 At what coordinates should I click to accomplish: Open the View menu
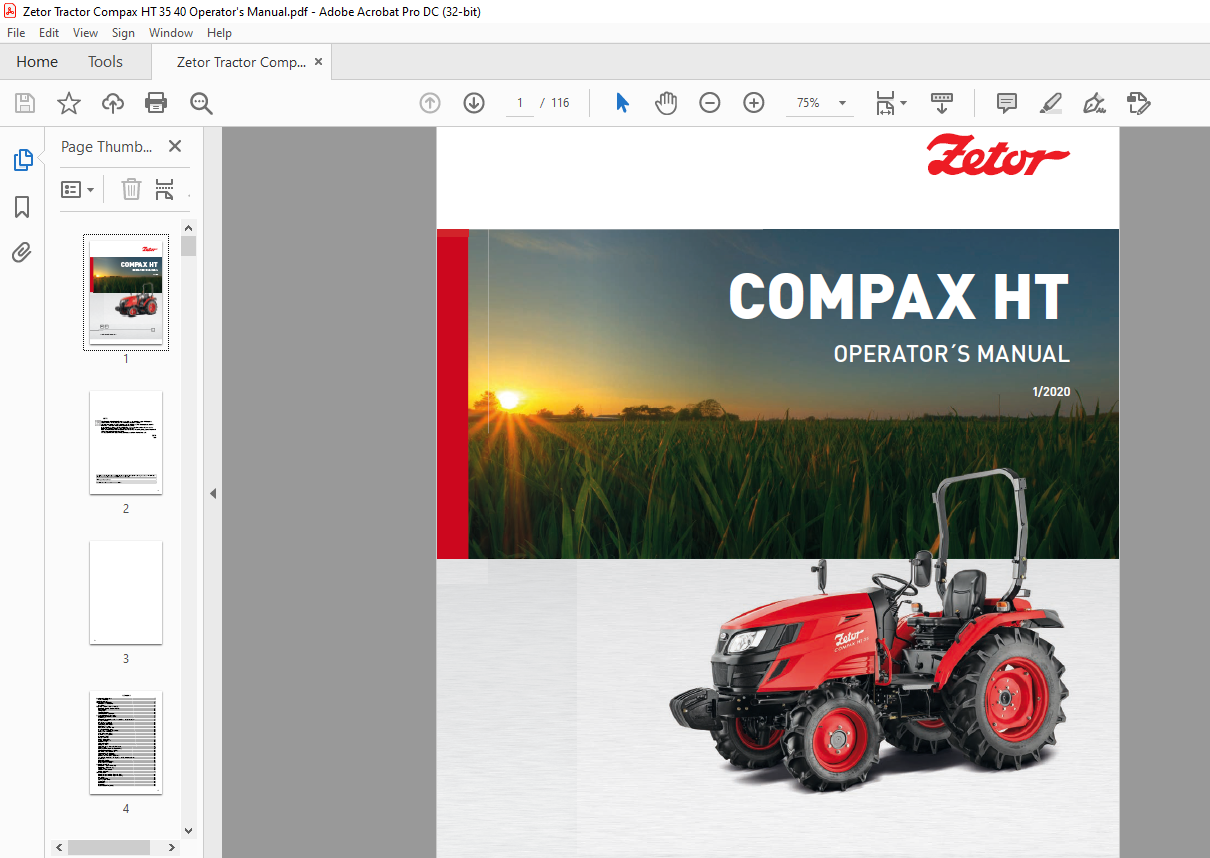pyautogui.click(x=86, y=33)
